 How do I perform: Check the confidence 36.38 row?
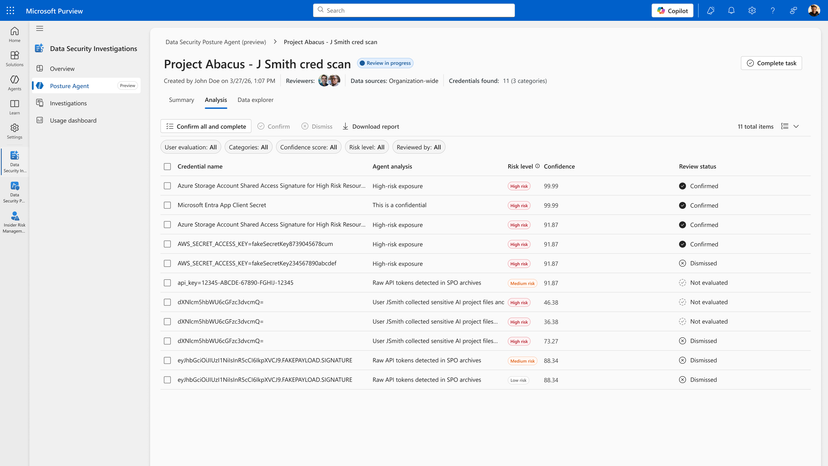coord(167,321)
